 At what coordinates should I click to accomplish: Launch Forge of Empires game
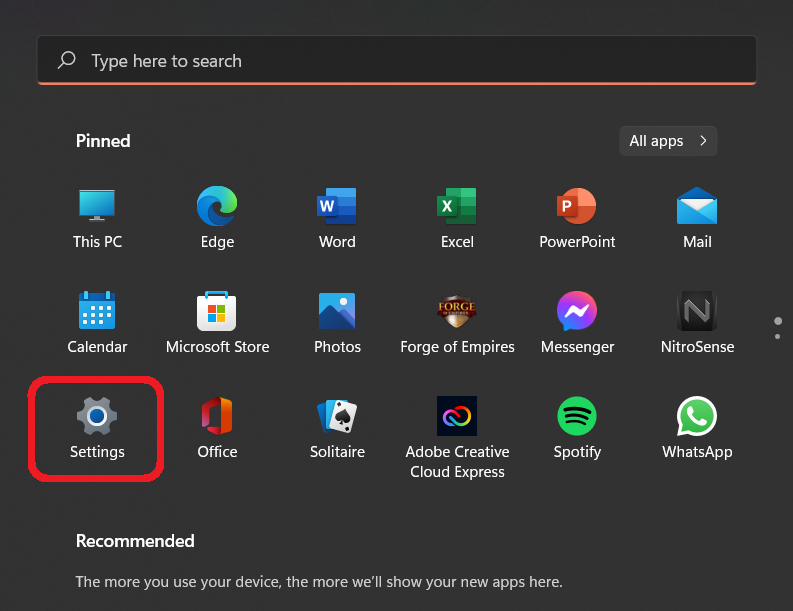click(457, 323)
